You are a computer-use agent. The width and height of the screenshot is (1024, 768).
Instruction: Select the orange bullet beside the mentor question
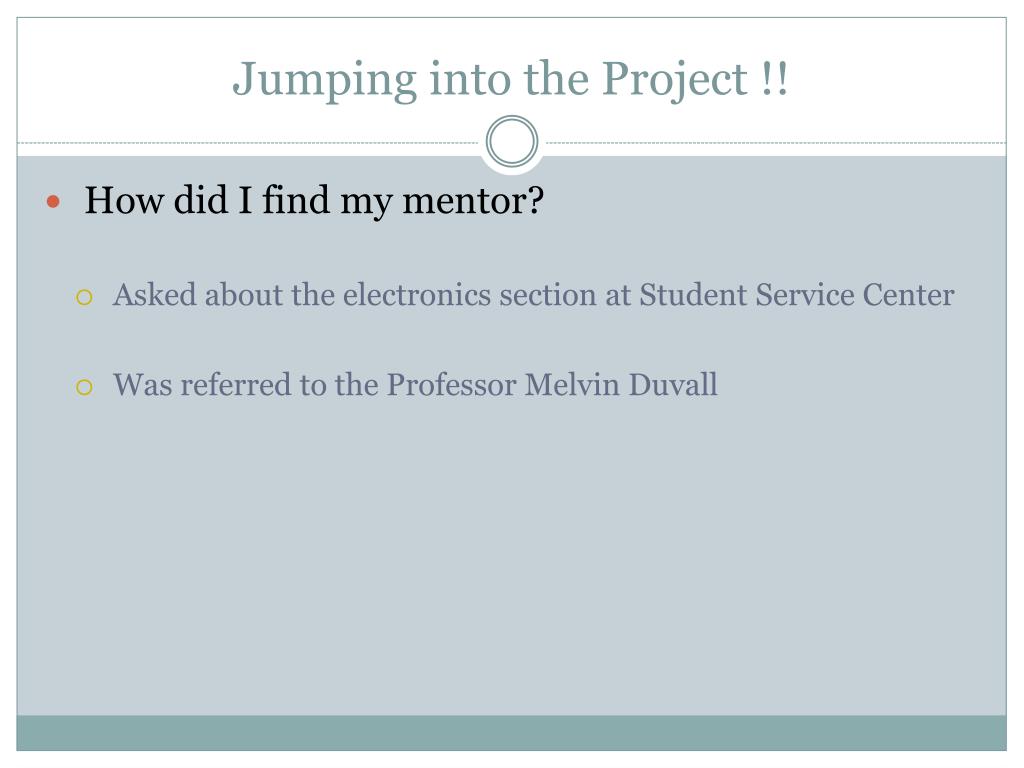(x=53, y=202)
